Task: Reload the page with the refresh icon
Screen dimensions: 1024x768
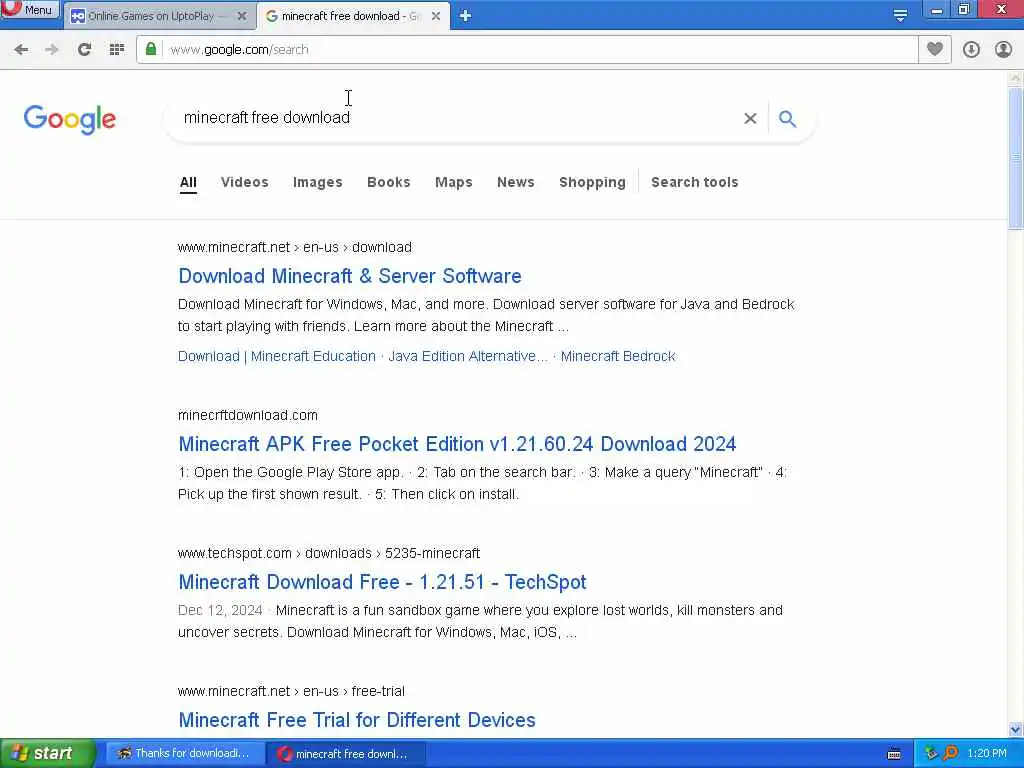Action: (84, 50)
